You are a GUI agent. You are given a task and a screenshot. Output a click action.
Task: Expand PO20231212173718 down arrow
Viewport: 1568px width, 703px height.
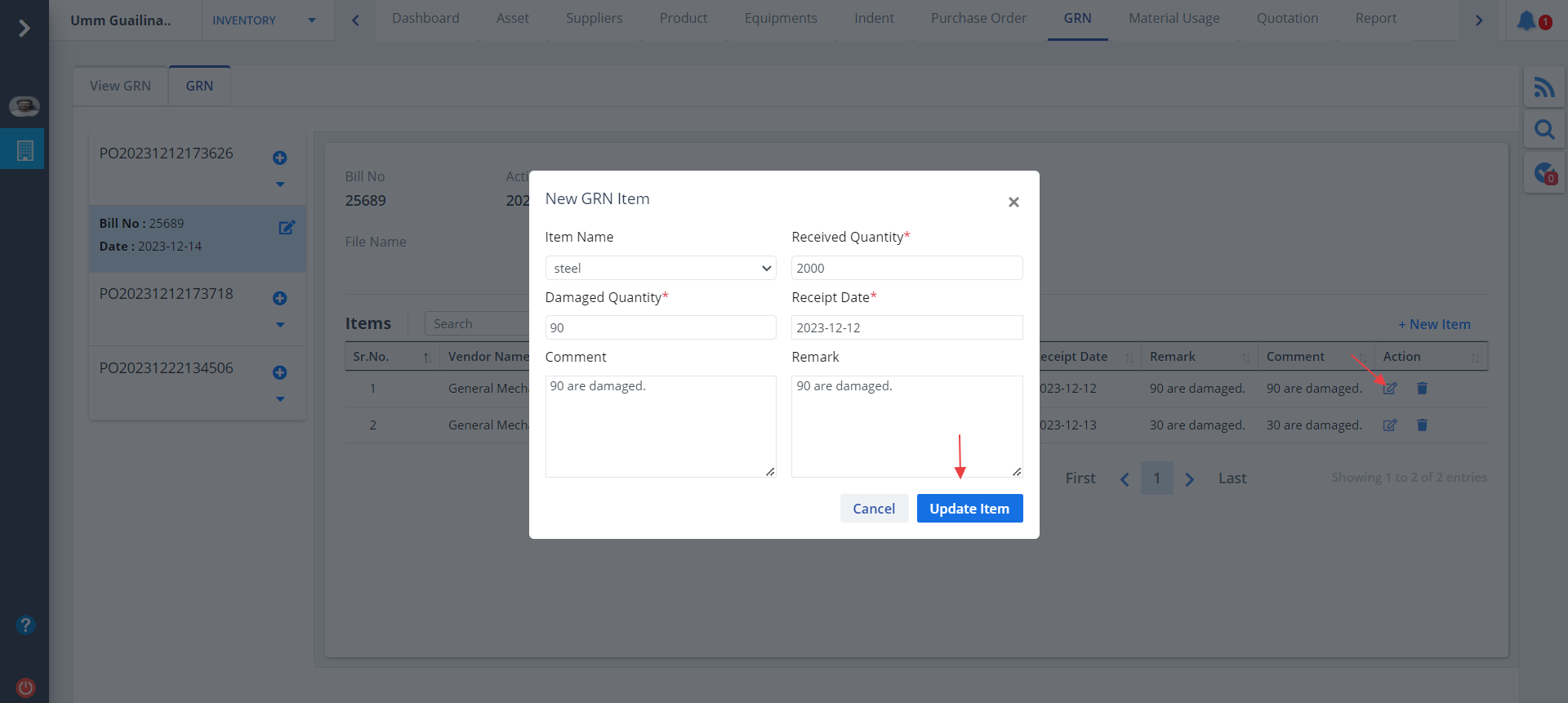point(280,325)
